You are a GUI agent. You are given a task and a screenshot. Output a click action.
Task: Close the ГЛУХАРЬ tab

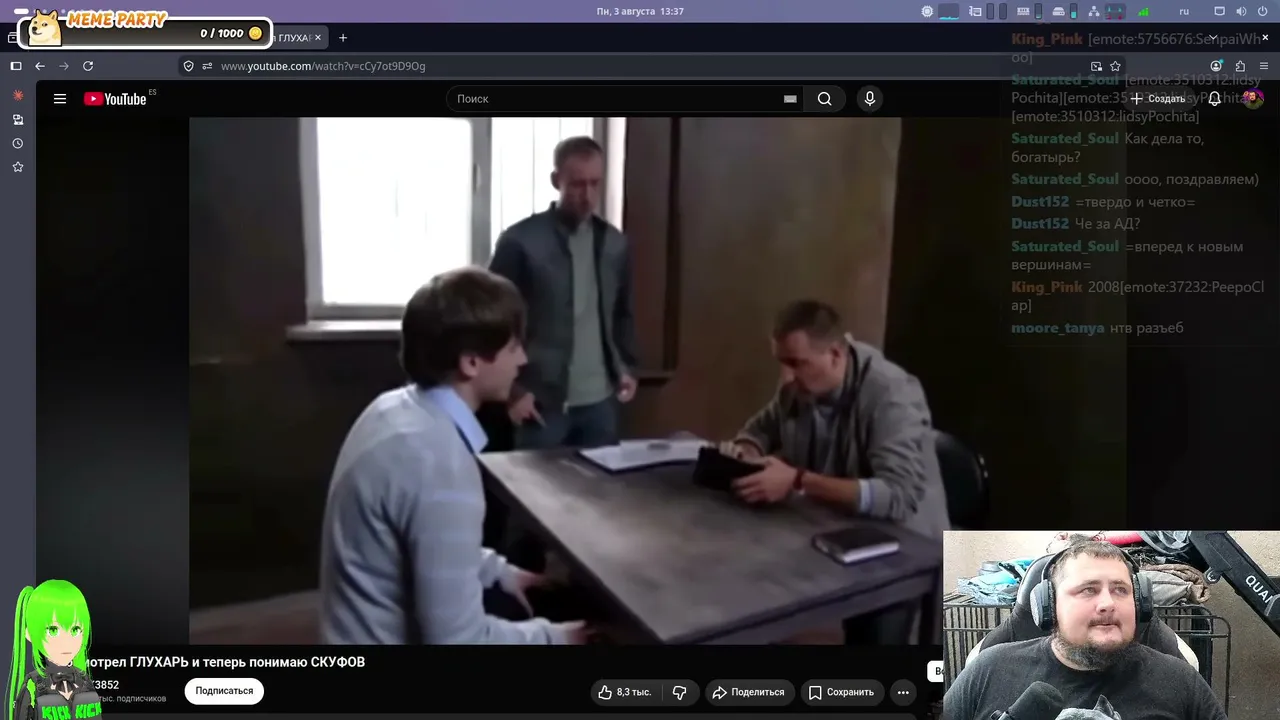pyautogui.click(x=318, y=38)
